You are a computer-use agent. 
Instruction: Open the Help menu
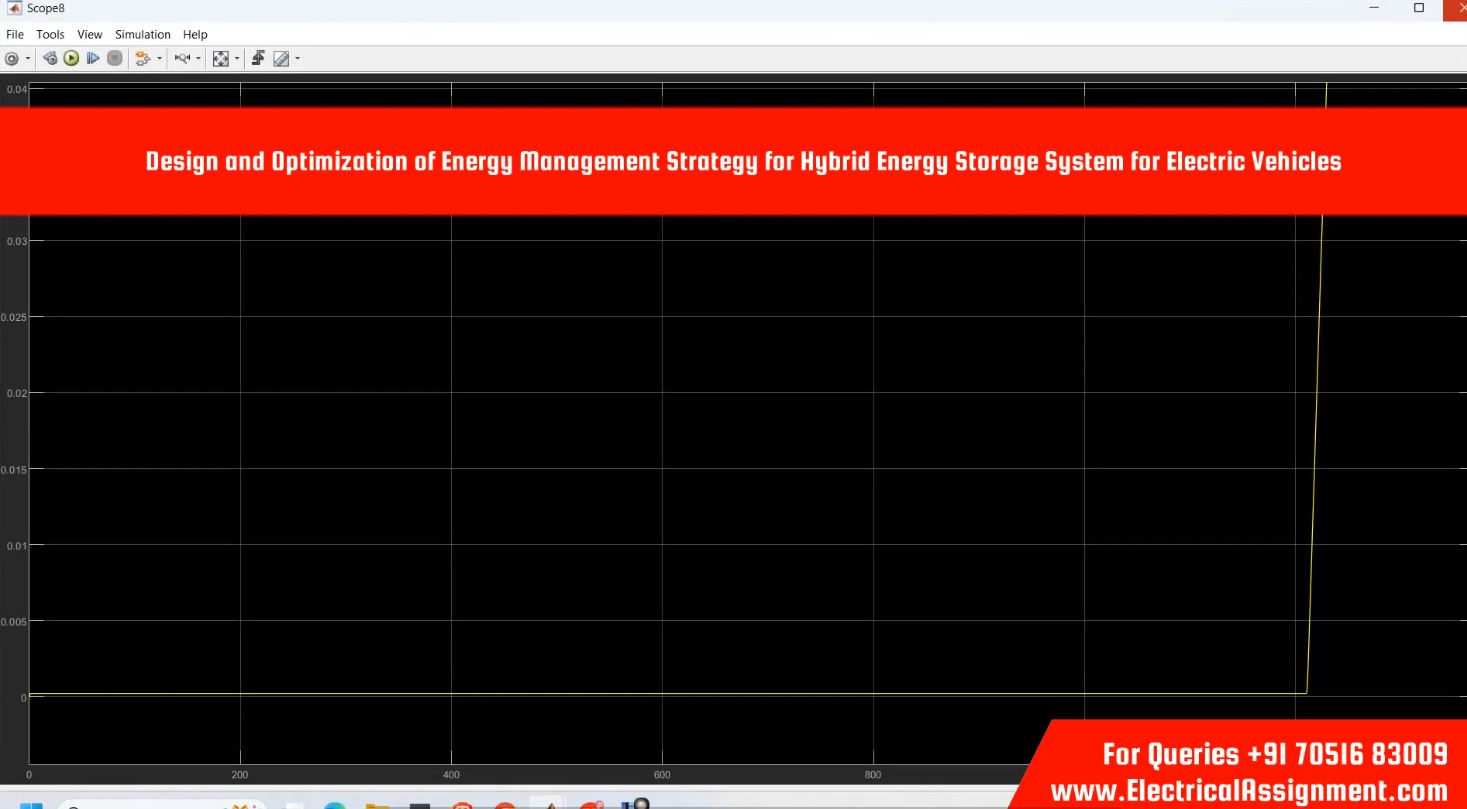click(195, 34)
